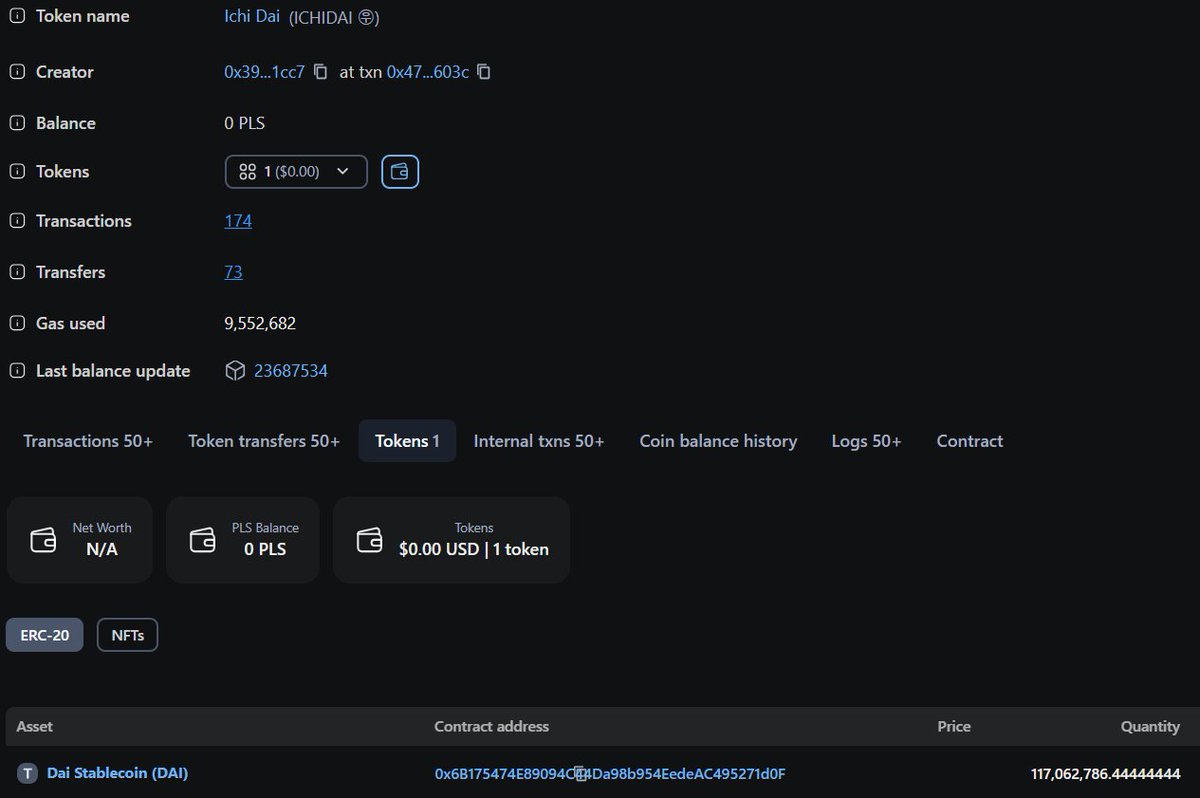Click DAI token T icon

coord(27,773)
